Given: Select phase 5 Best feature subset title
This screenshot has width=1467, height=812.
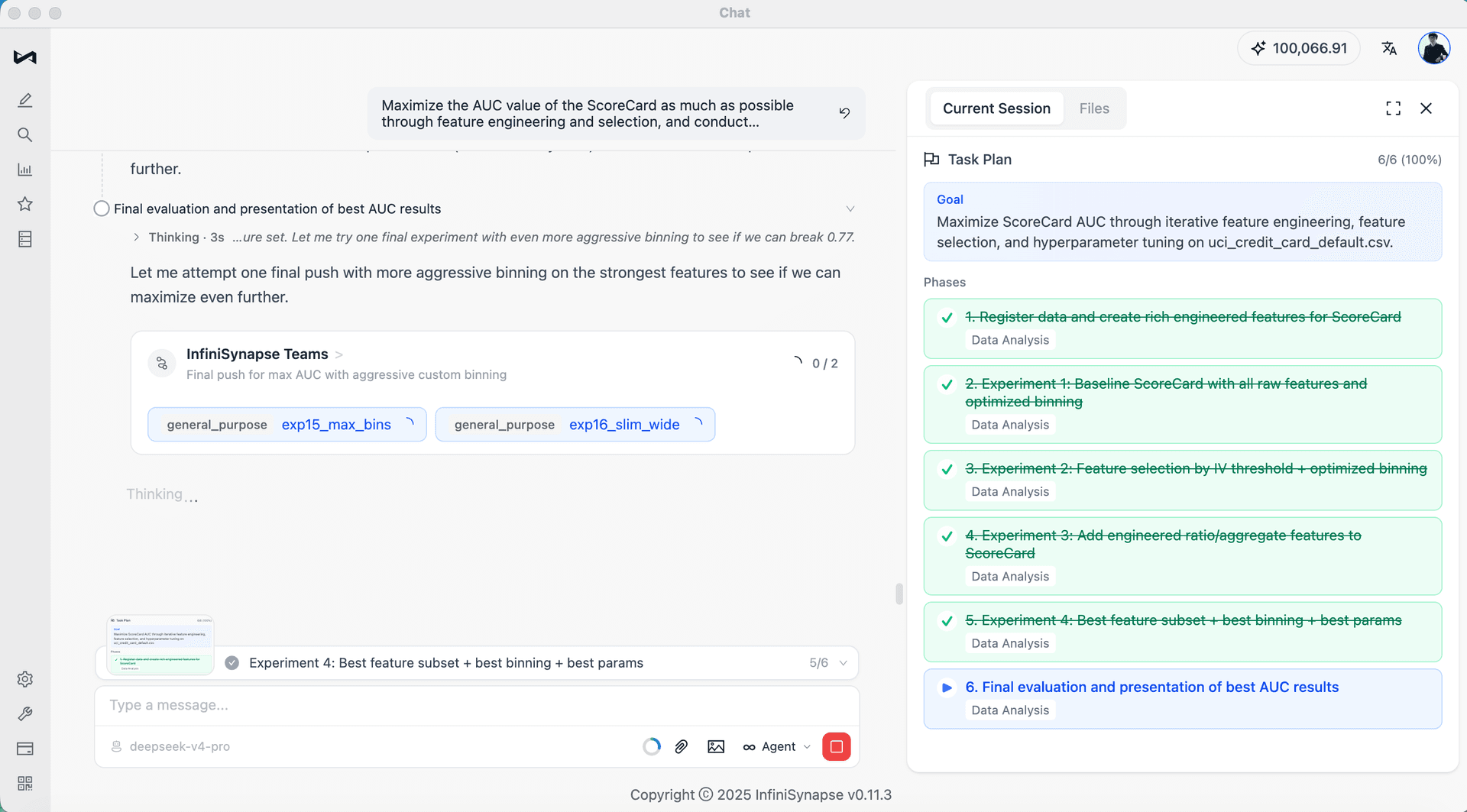Looking at the screenshot, I should click(x=1184, y=621).
